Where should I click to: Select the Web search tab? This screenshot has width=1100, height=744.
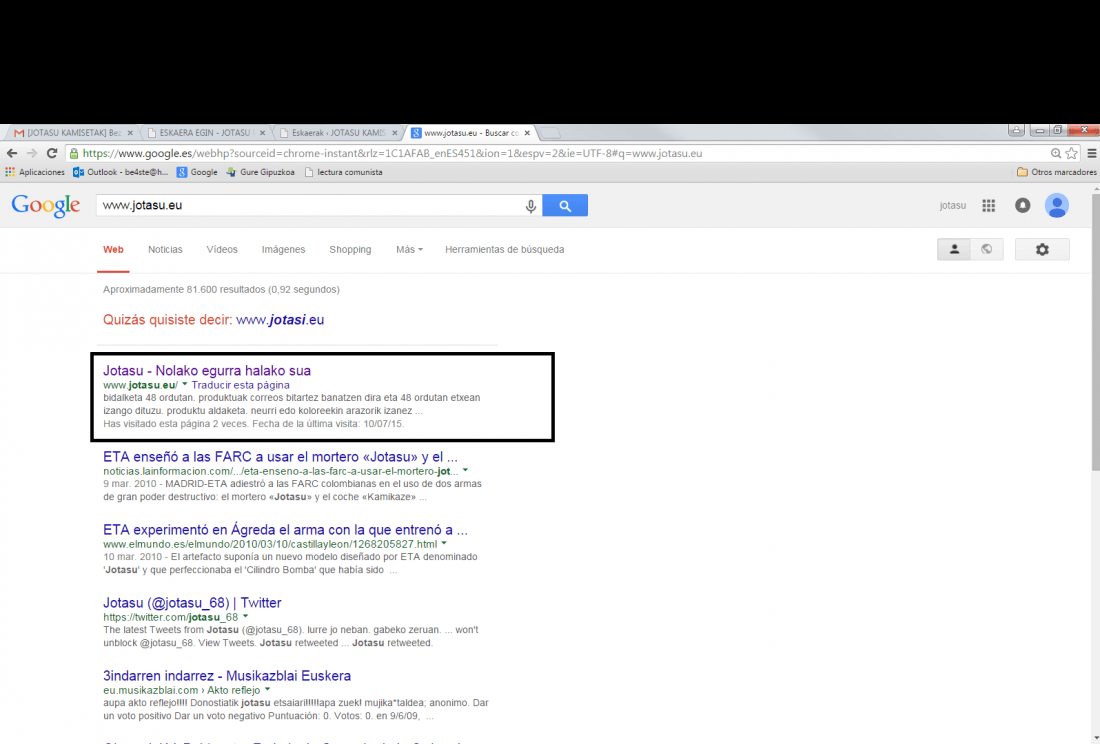point(113,250)
